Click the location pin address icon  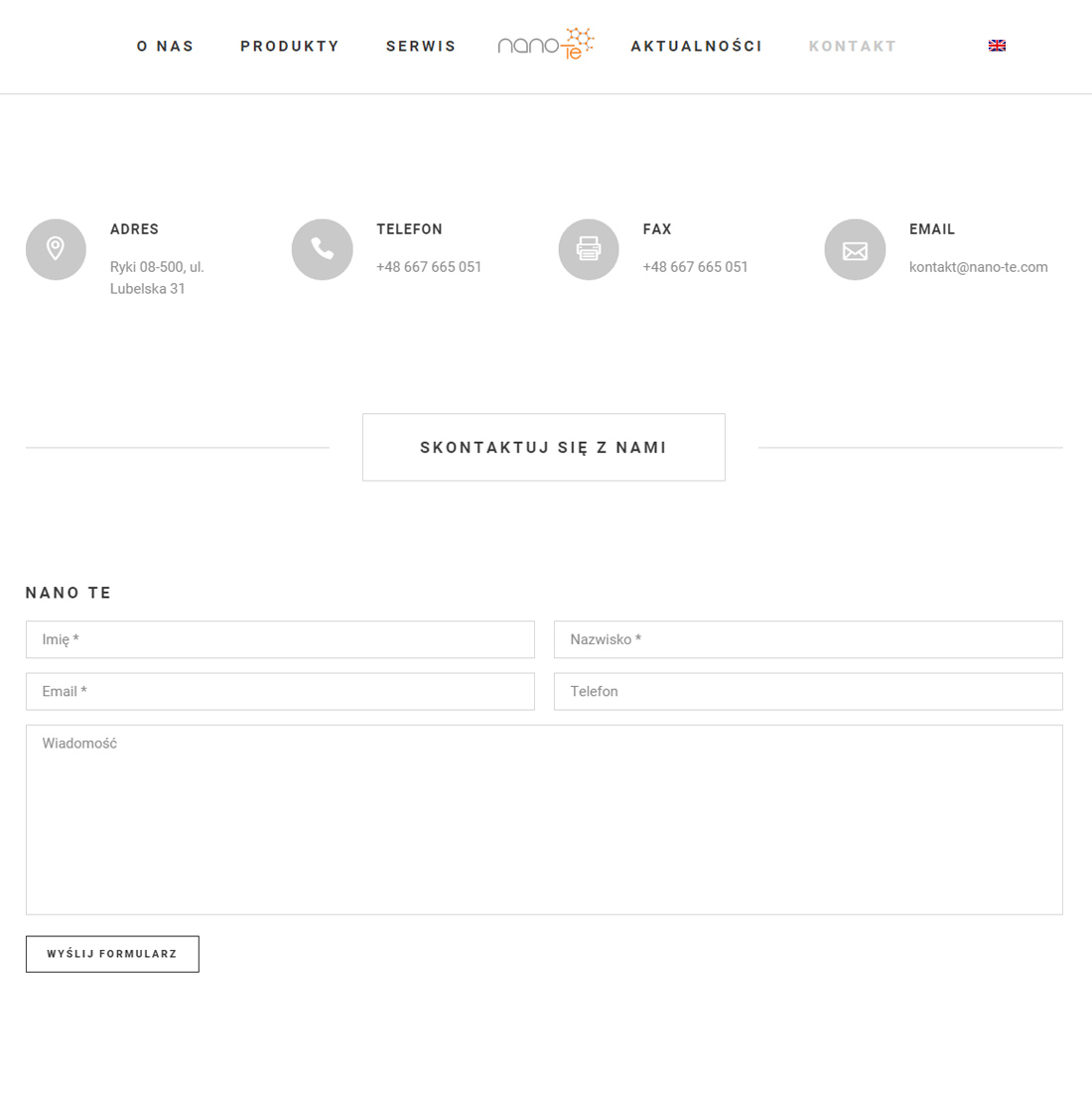tap(56, 249)
